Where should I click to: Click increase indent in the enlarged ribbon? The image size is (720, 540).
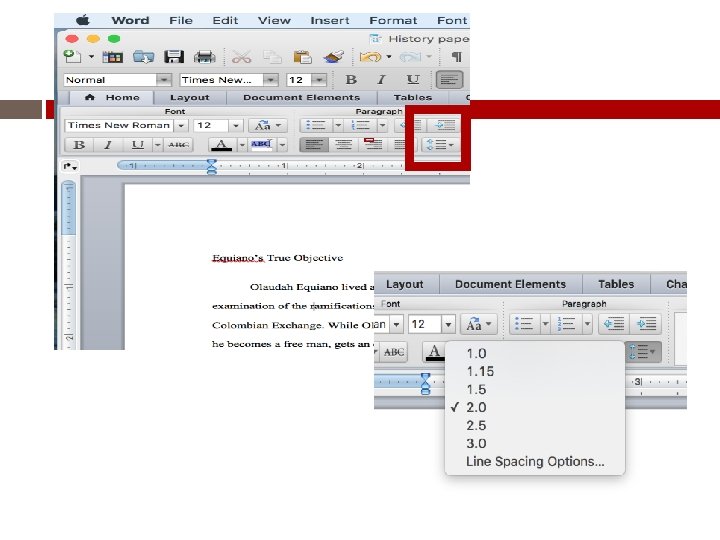(646, 324)
